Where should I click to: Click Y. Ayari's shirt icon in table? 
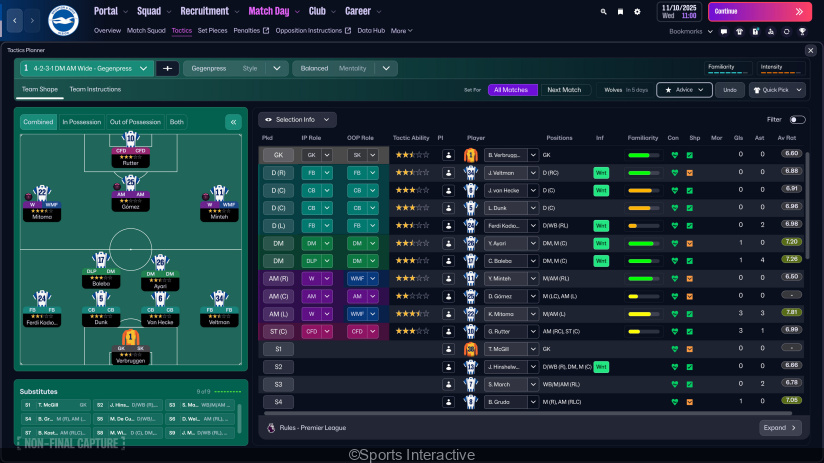point(471,243)
